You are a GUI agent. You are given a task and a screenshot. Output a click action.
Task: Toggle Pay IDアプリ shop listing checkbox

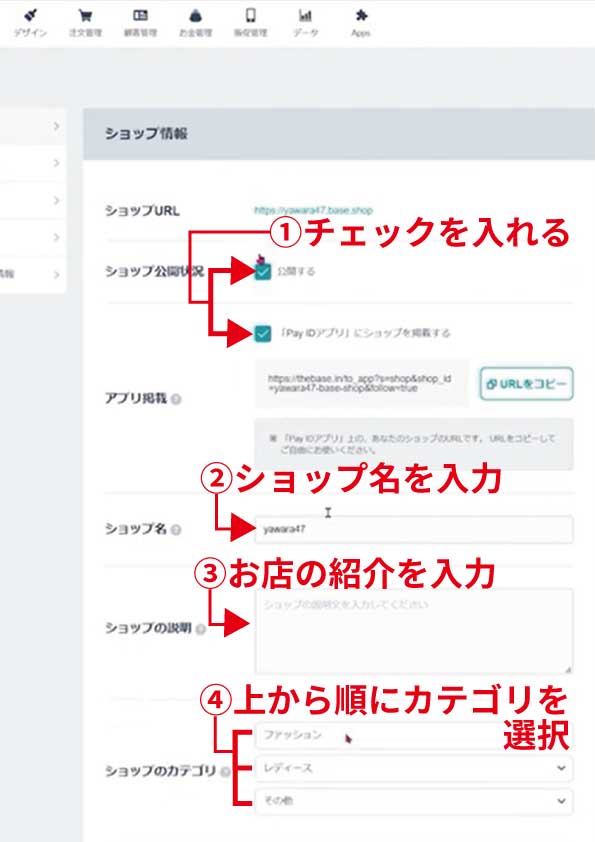coord(263,333)
